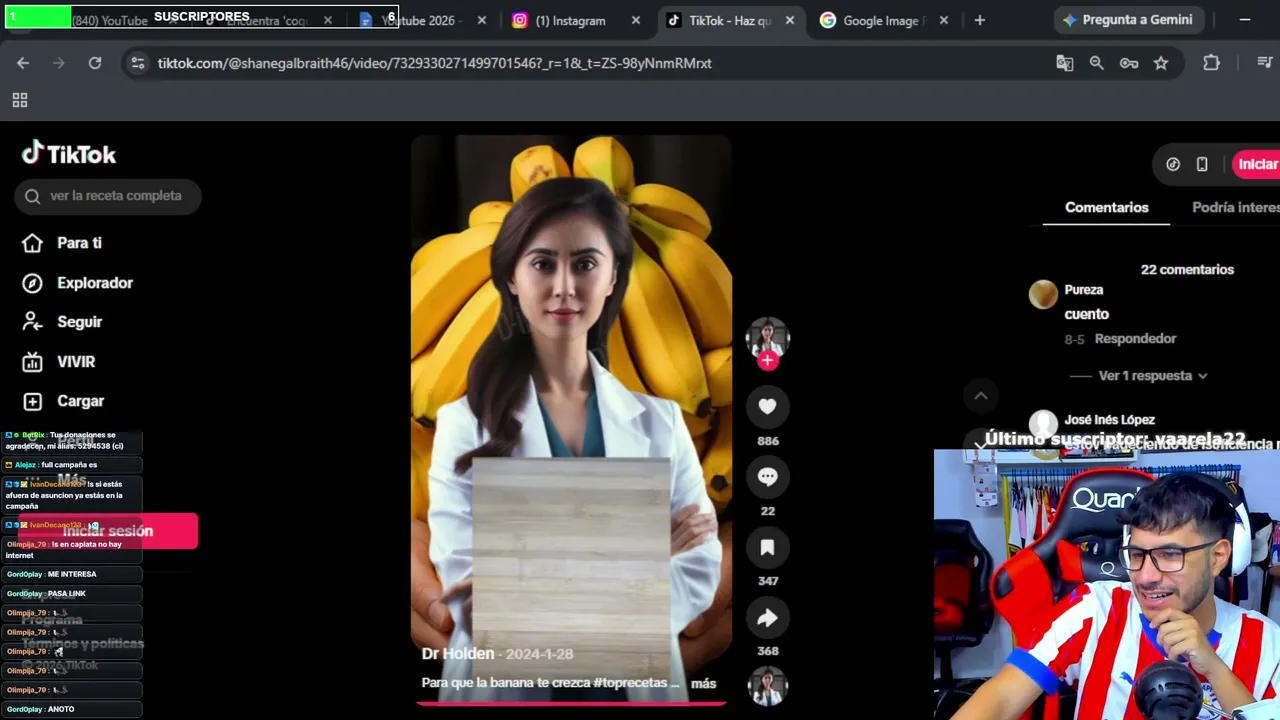The image size is (1280, 720).
Task: Go to previous video with up chevron
Action: tap(980, 396)
